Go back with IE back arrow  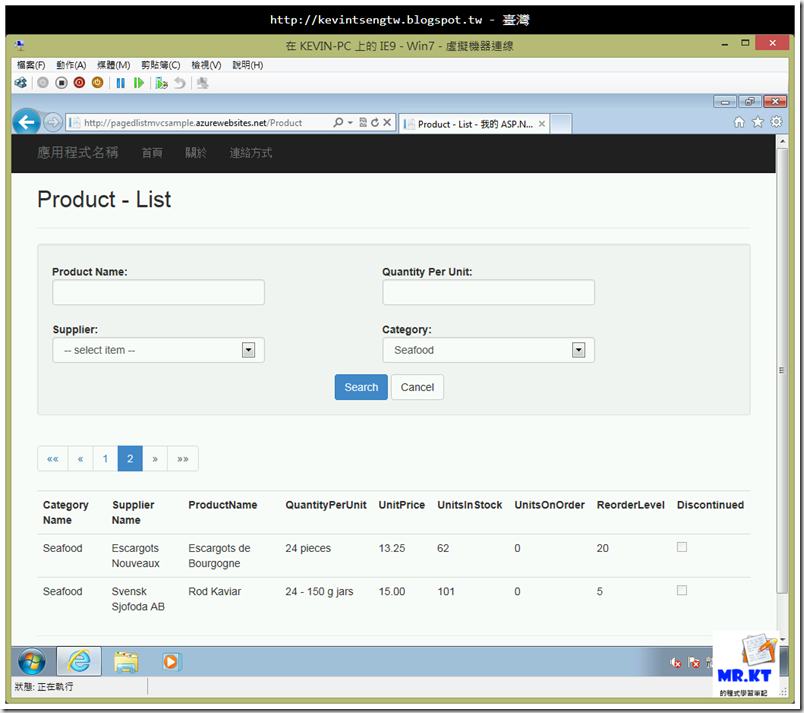[26, 122]
